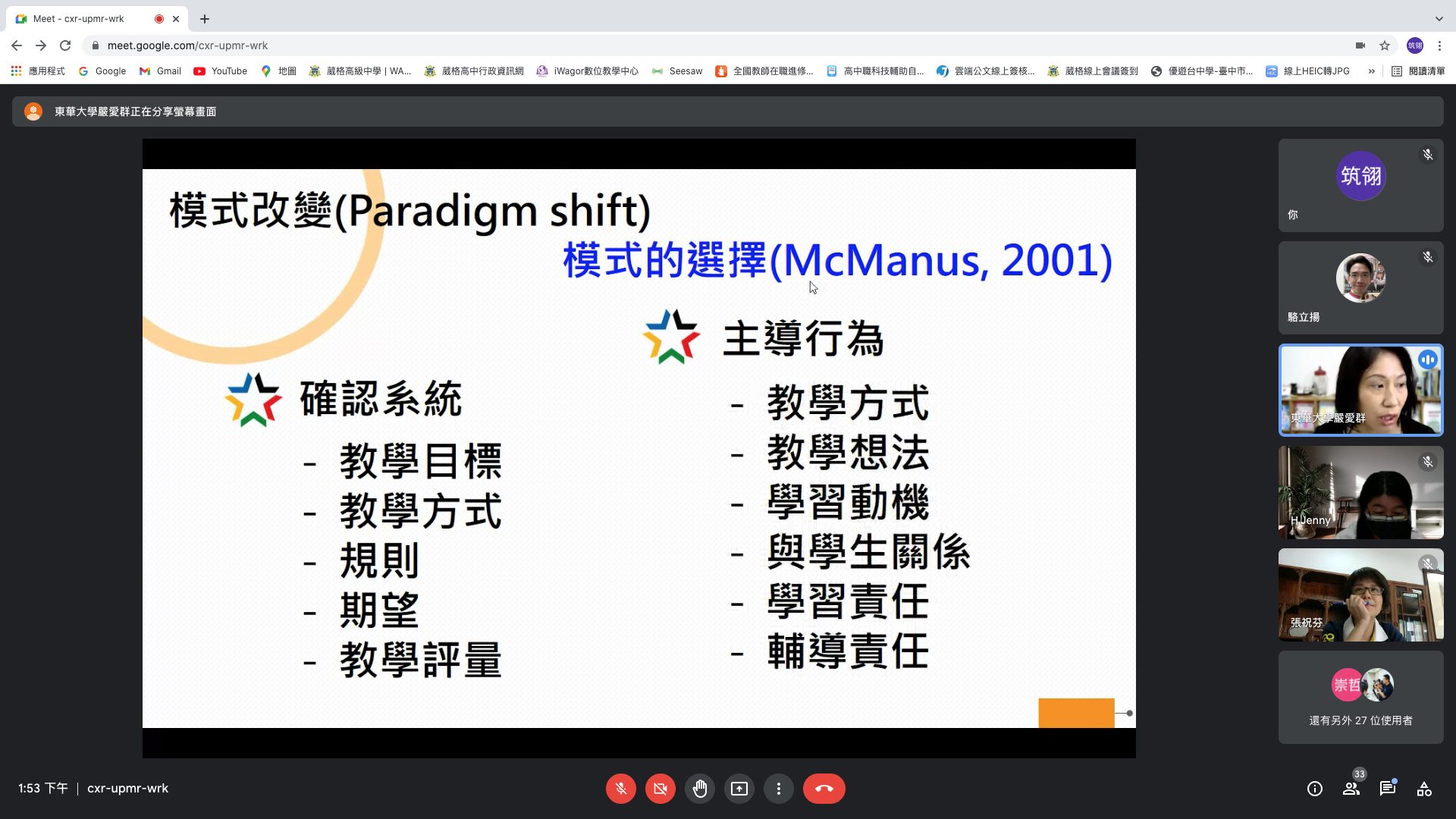Open the chat messages panel
1456x819 pixels.
pyautogui.click(x=1387, y=789)
